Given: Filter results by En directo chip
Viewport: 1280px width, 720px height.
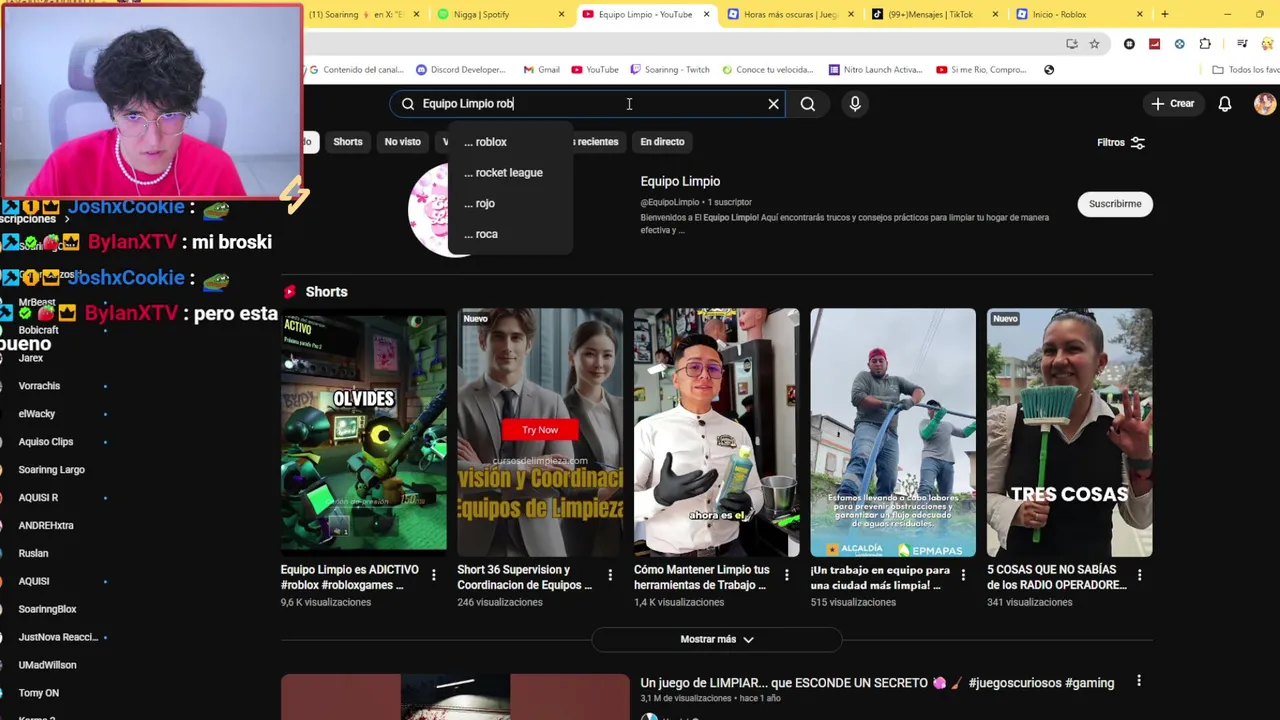Looking at the screenshot, I should (x=662, y=142).
